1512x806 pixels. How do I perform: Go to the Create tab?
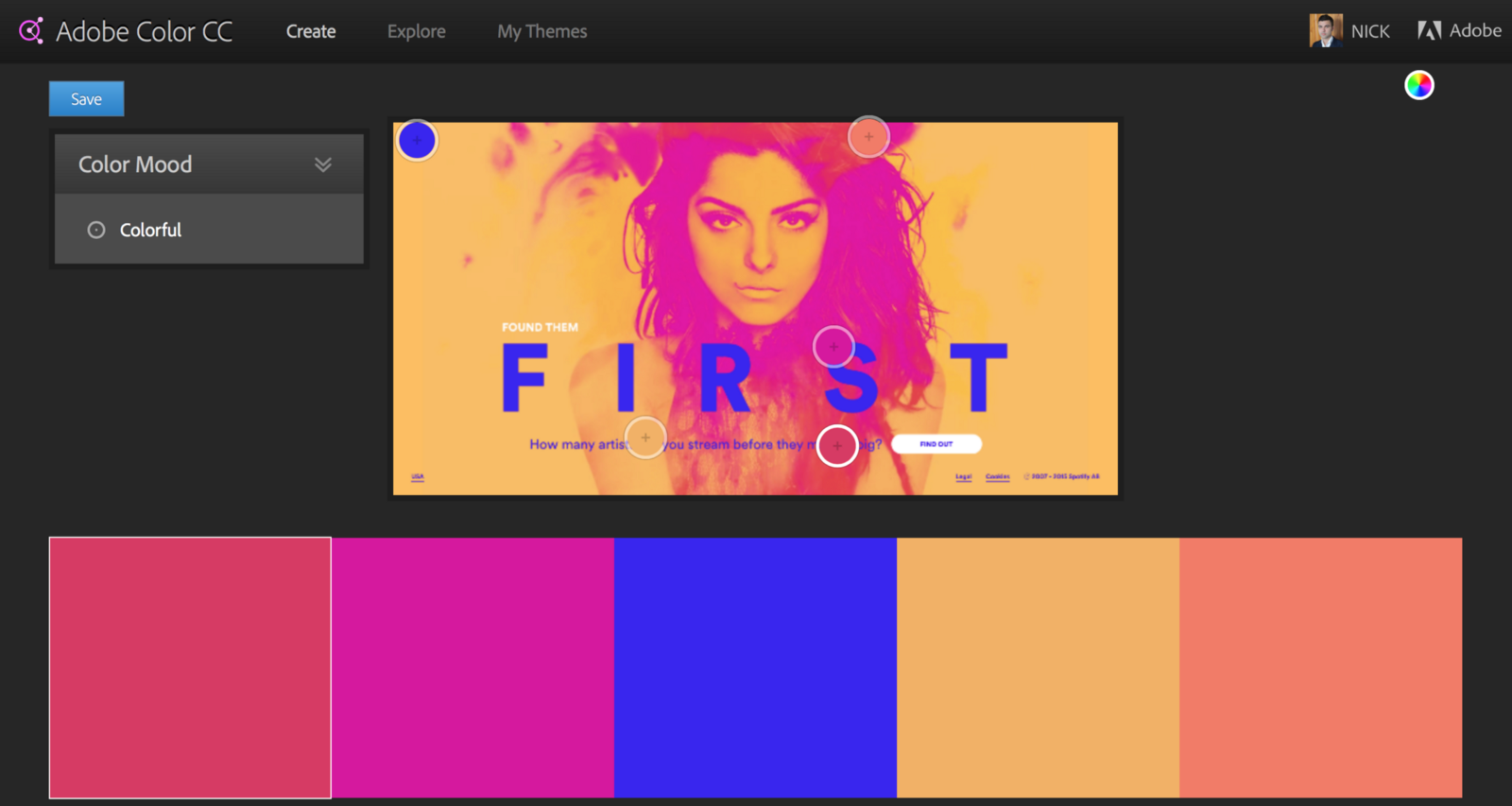[x=311, y=31]
